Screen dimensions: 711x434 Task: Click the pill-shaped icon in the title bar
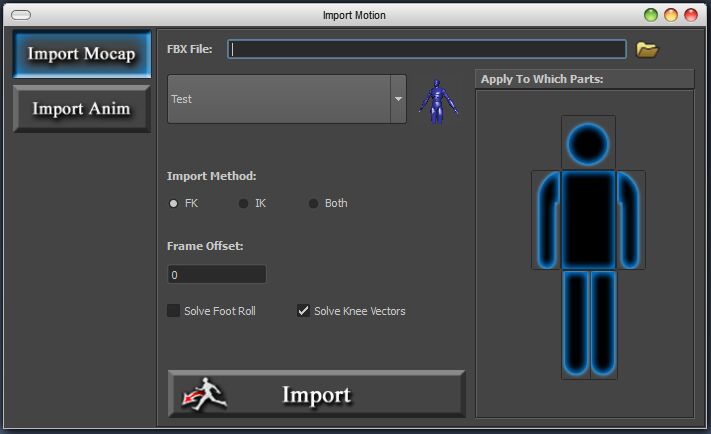click(21, 15)
